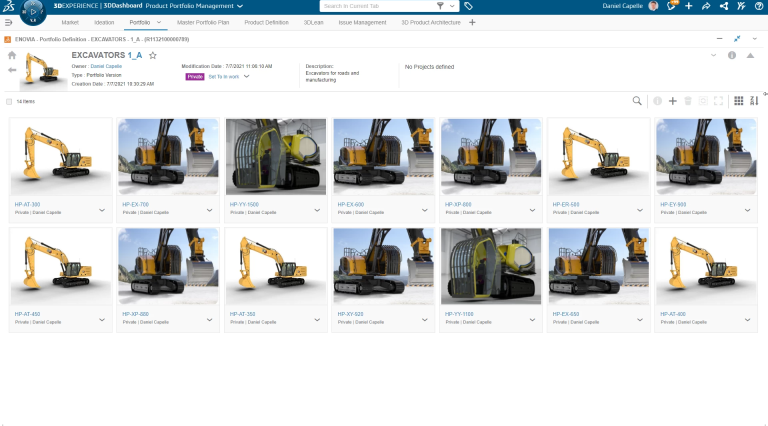Toggle the hamburger side menu icon
Viewport: 768px width, 426px height.
coord(8,22)
